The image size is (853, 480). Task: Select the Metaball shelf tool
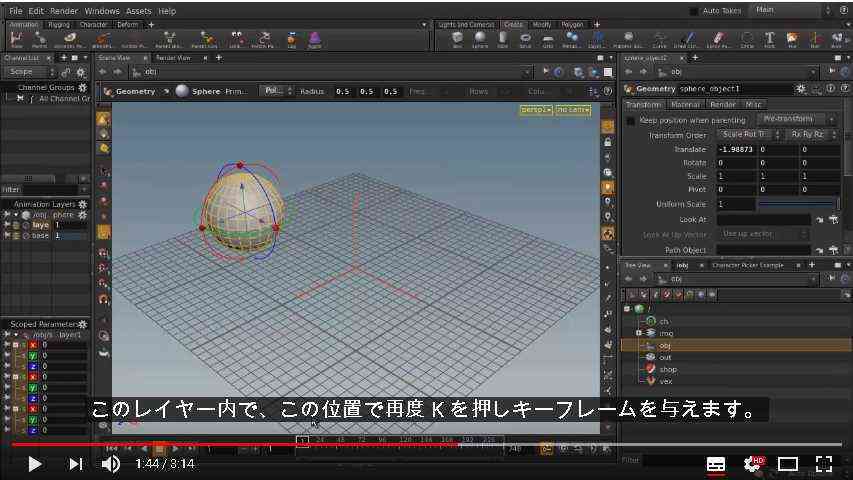click(x=571, y=39)
